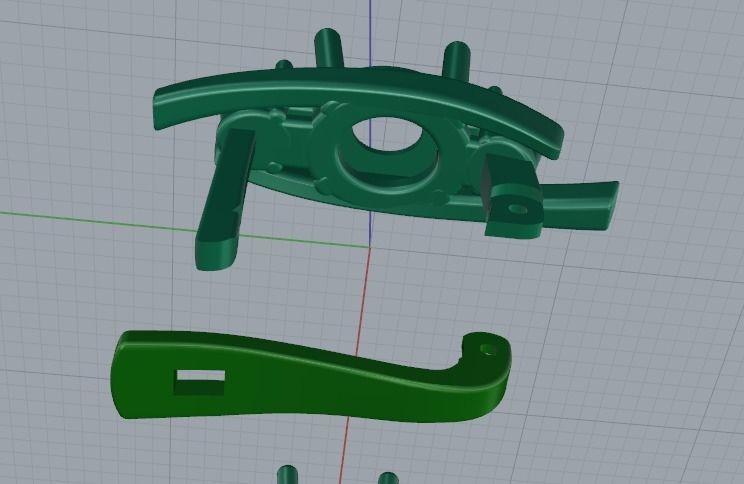Click the rectangular slot in the lever
Screen dimensions: 744x484
click(200, 382)
